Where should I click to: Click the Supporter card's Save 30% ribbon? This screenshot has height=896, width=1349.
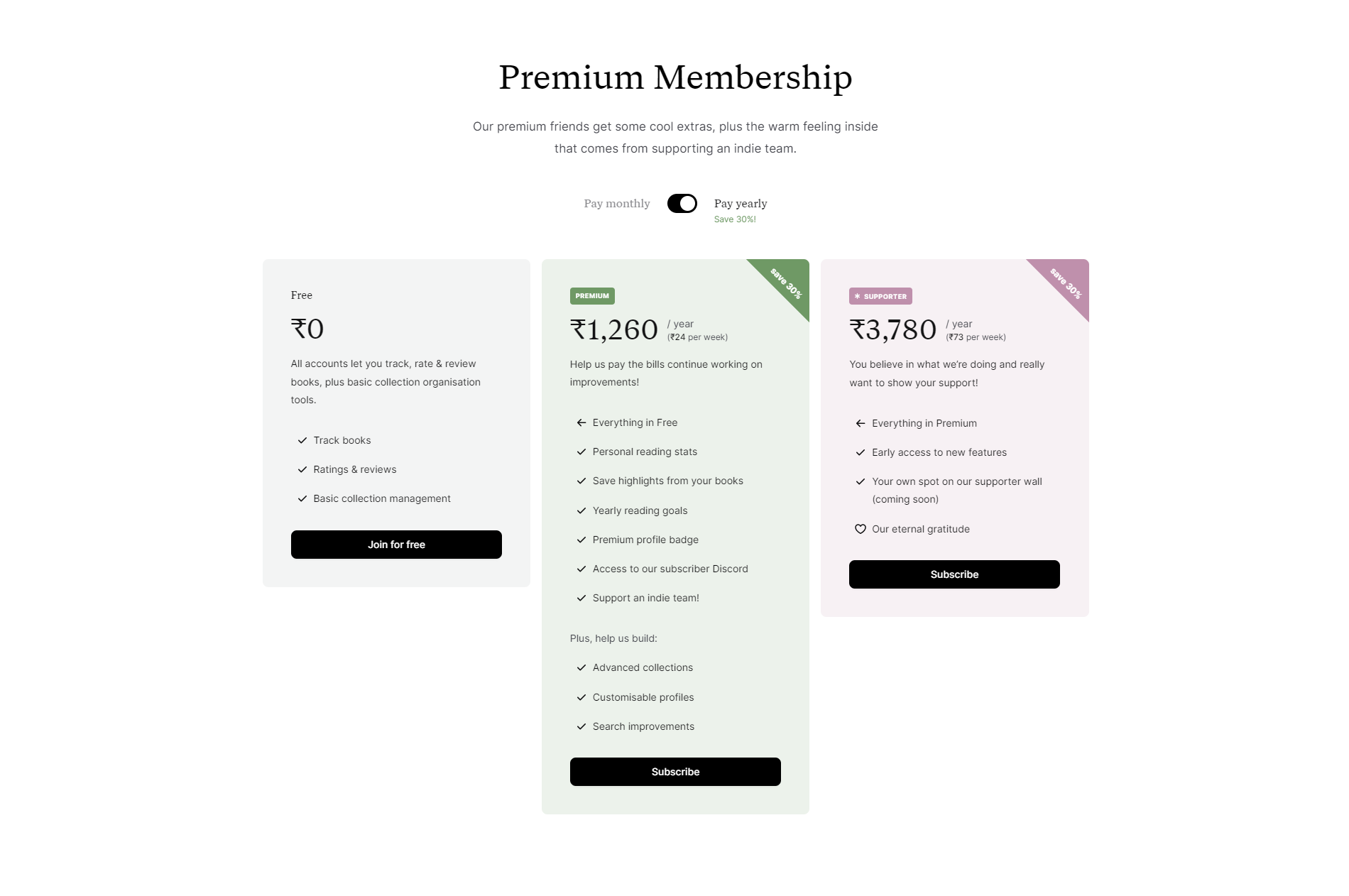click(1066, 283)
